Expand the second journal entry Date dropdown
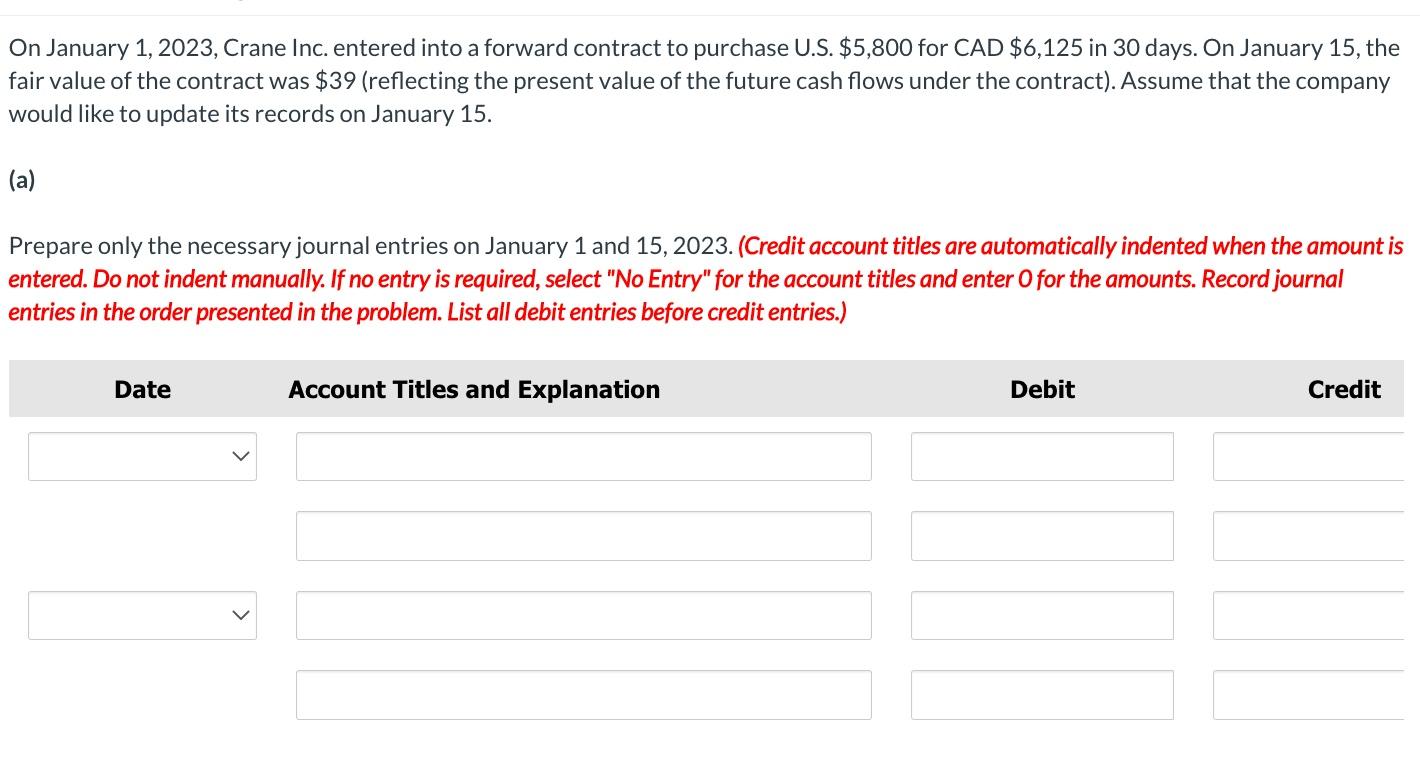 tap(142, 615)
